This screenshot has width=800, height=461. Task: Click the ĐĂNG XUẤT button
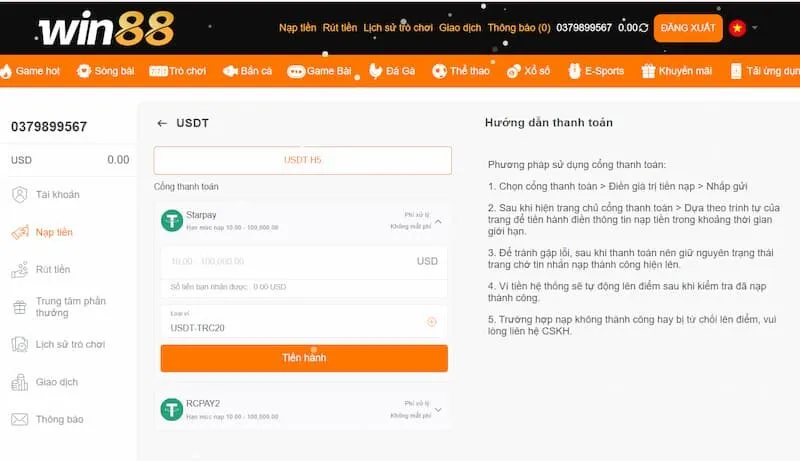(688, 28)
